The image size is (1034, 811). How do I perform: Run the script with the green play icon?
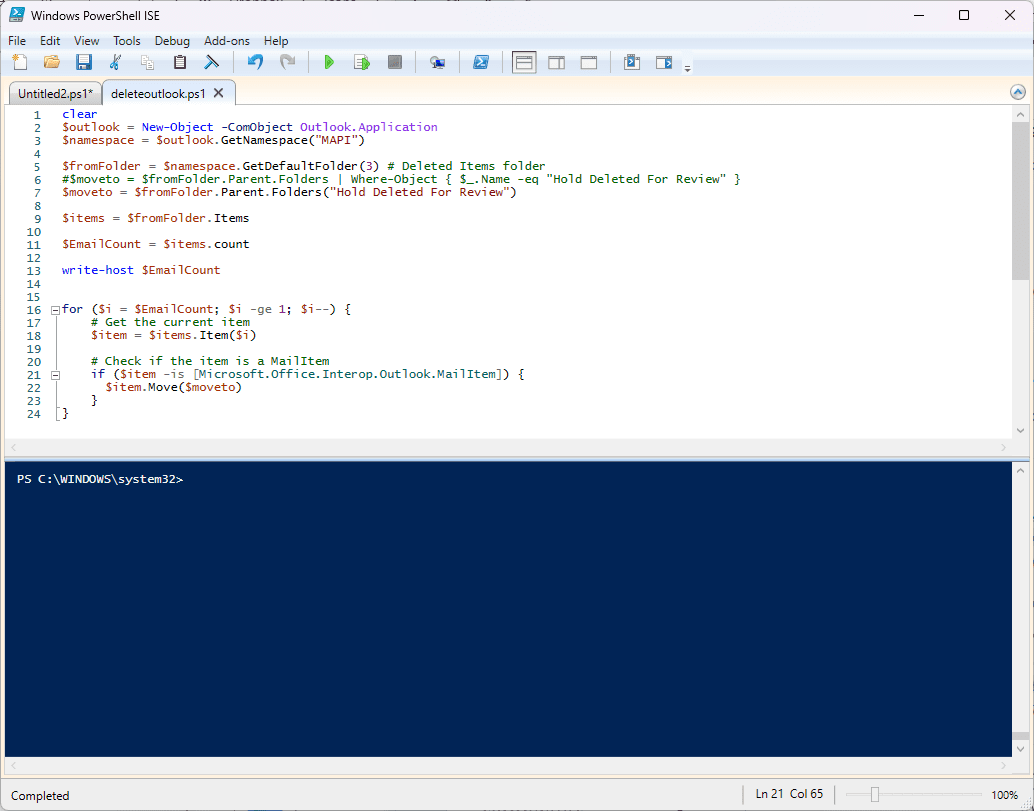coord(329,62)
